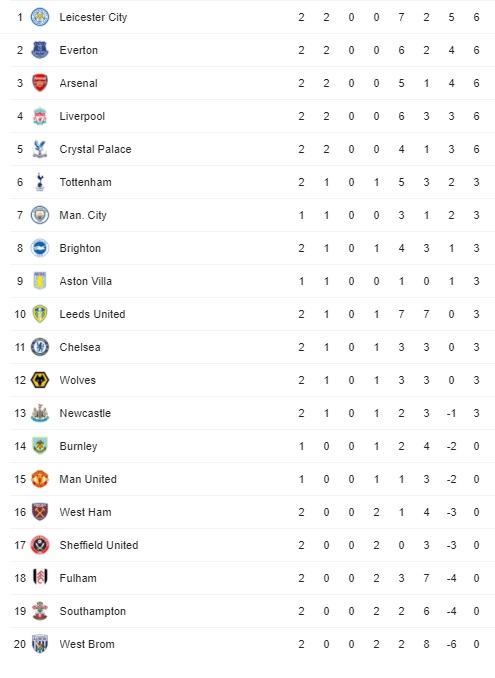Click the Everton club badge
Screen dimensions: 495x678
[x=40, y=50]
